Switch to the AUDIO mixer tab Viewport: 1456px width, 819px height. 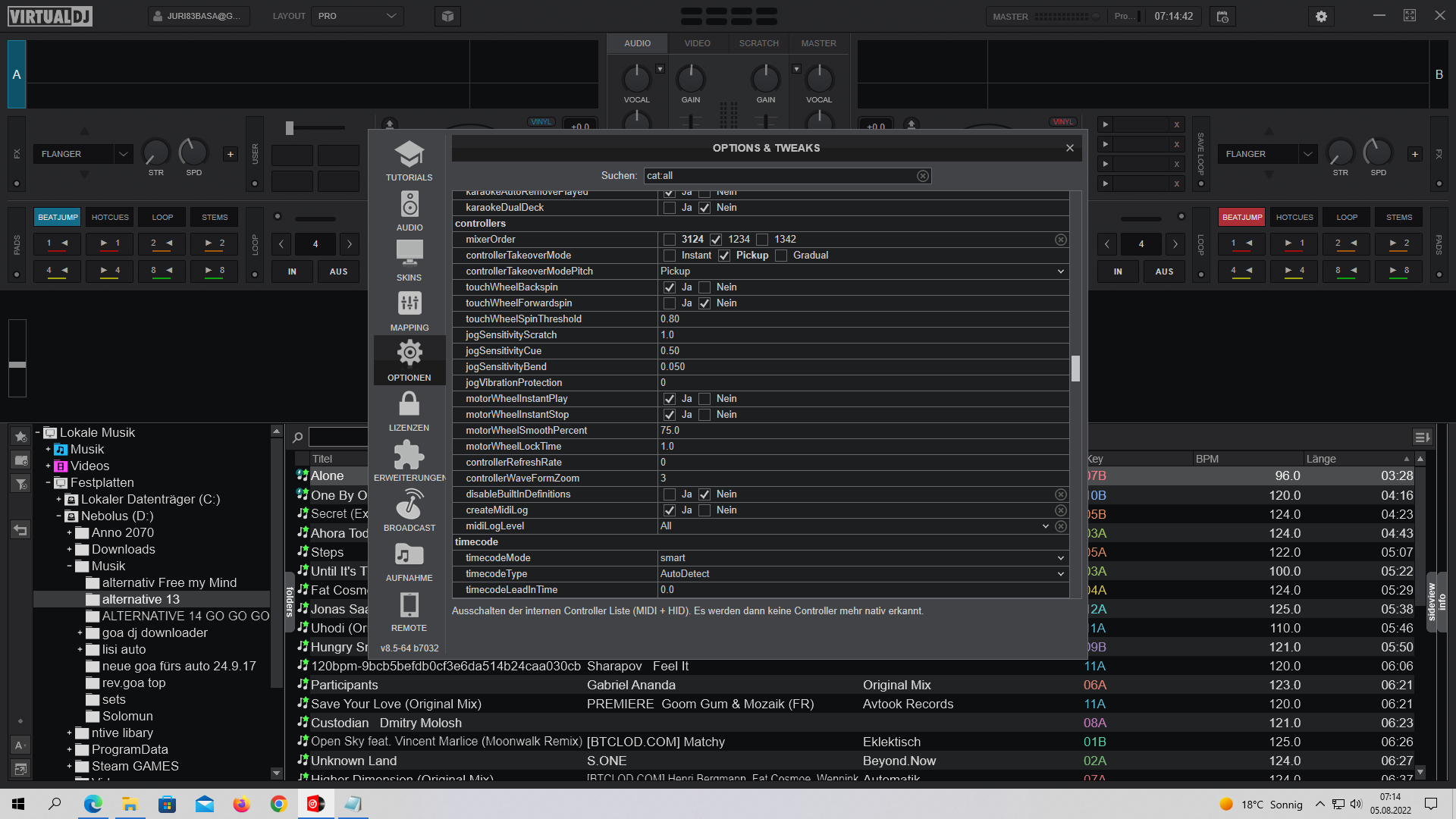tap(637, 43)
